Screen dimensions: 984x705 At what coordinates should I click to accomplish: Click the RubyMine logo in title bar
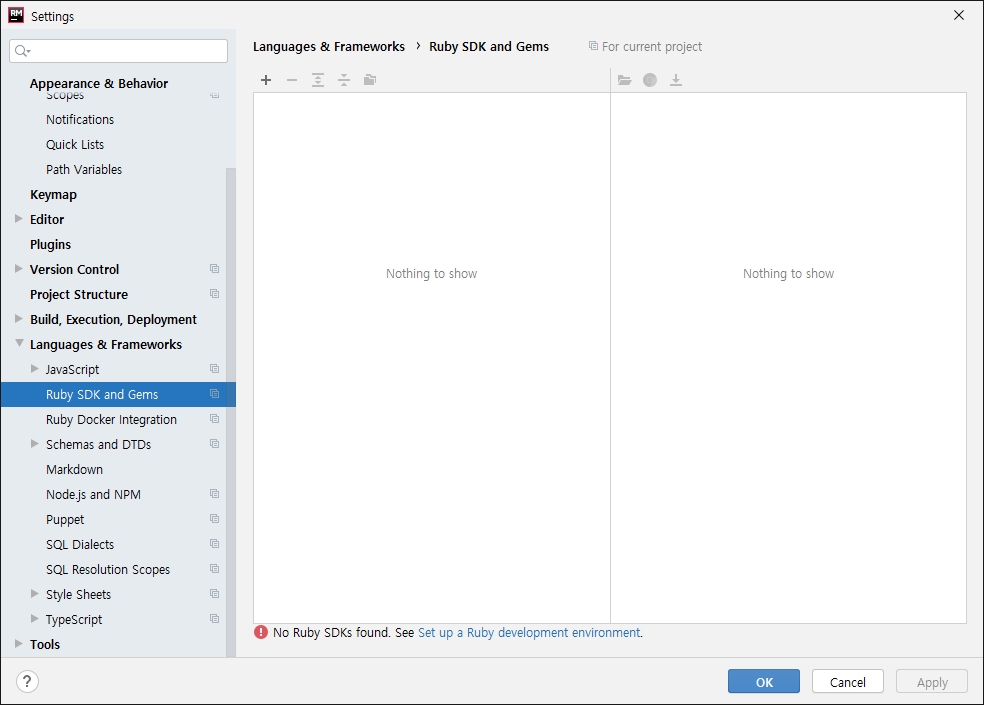point(16,15)
